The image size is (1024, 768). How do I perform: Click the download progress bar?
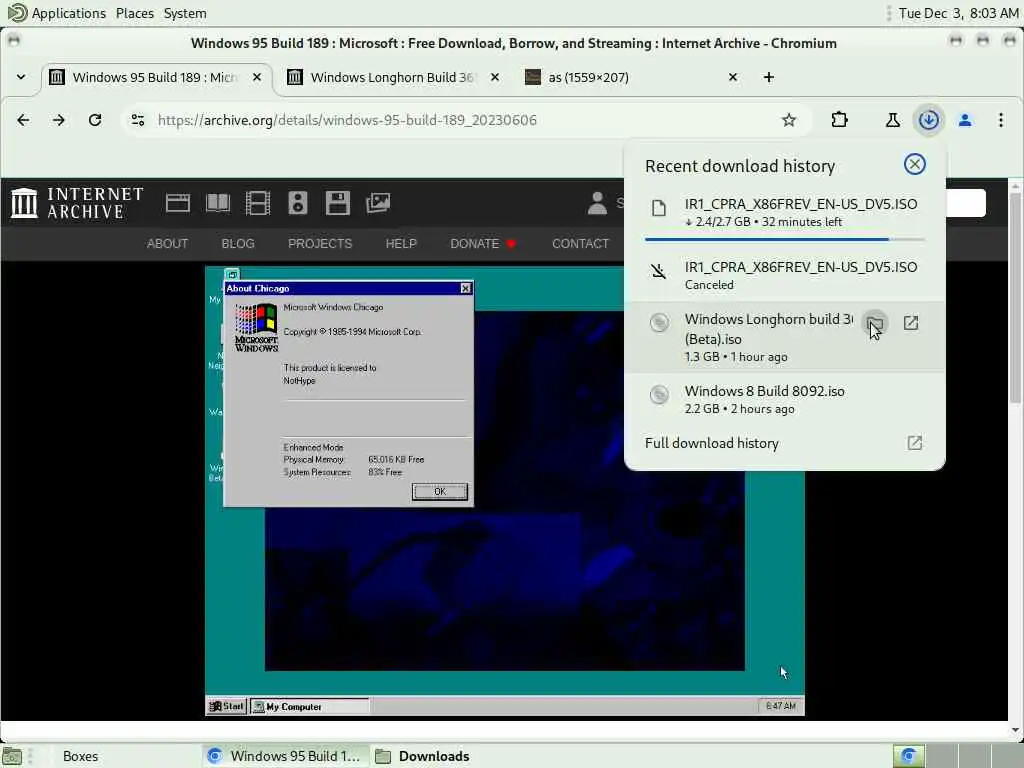tap(784, 240)
